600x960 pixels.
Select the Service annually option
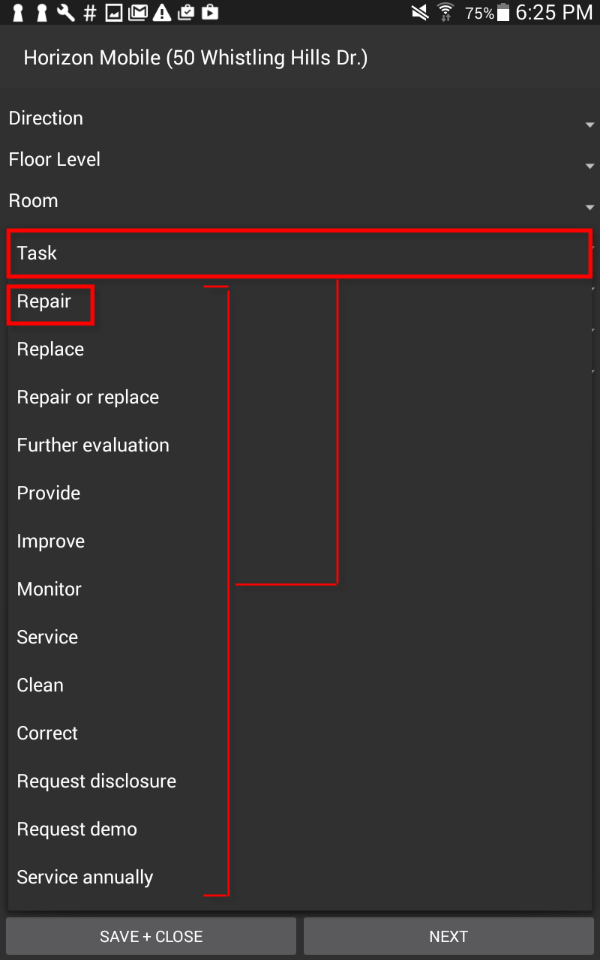[85, 878]
